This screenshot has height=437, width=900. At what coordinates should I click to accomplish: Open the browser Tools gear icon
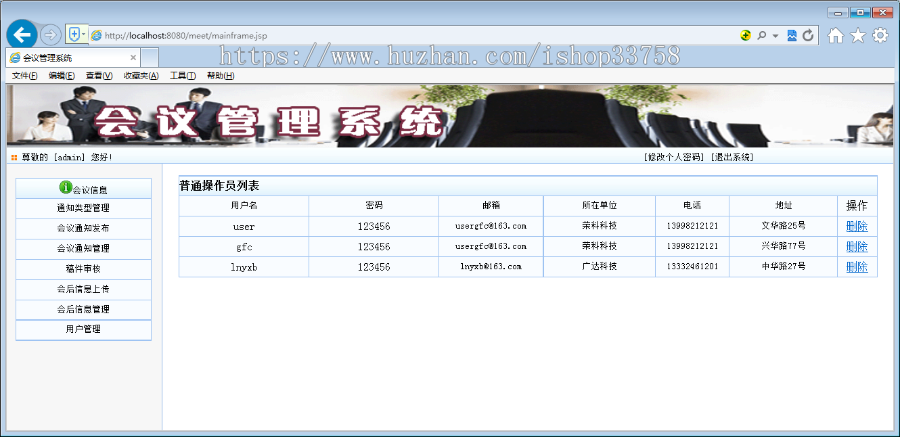[880, 36]
